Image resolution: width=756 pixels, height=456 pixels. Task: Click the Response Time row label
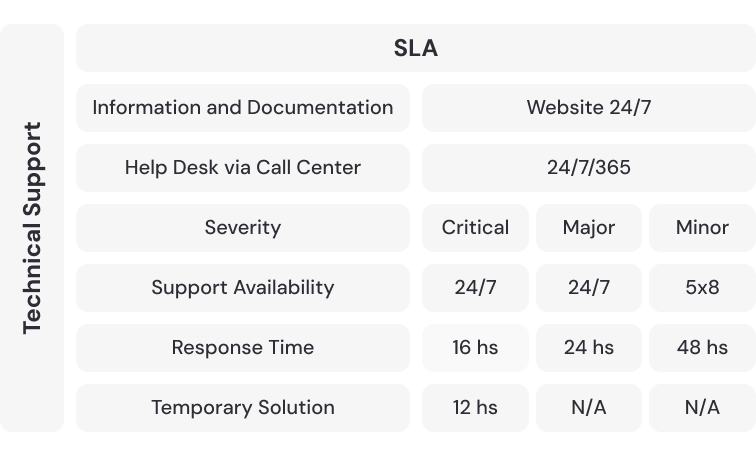coord(243,347)
